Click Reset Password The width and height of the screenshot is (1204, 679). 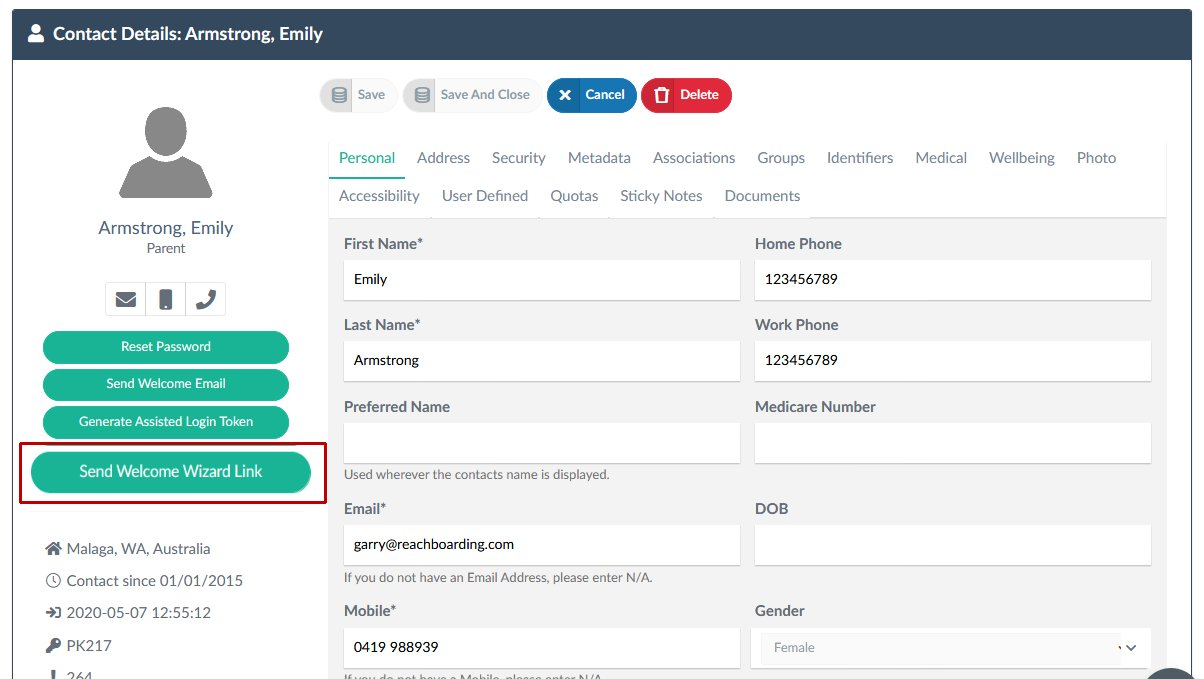(166, 347)
